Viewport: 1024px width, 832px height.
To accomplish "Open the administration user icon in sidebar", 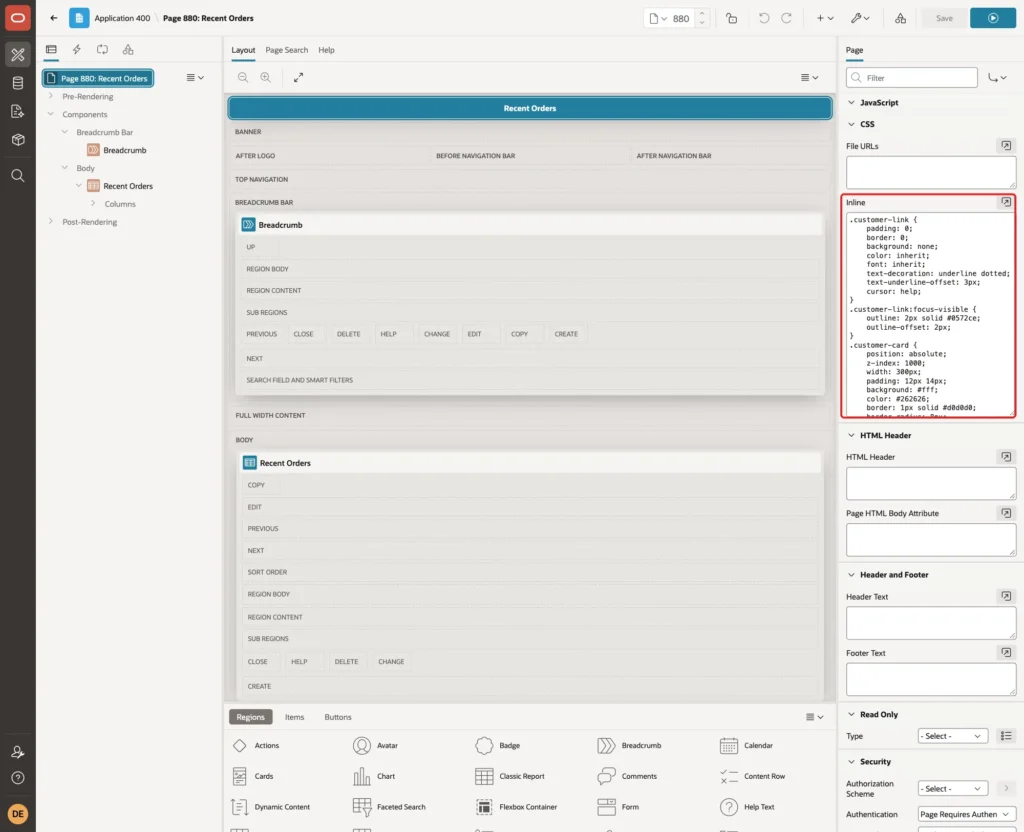I will (x=18, y=752).
